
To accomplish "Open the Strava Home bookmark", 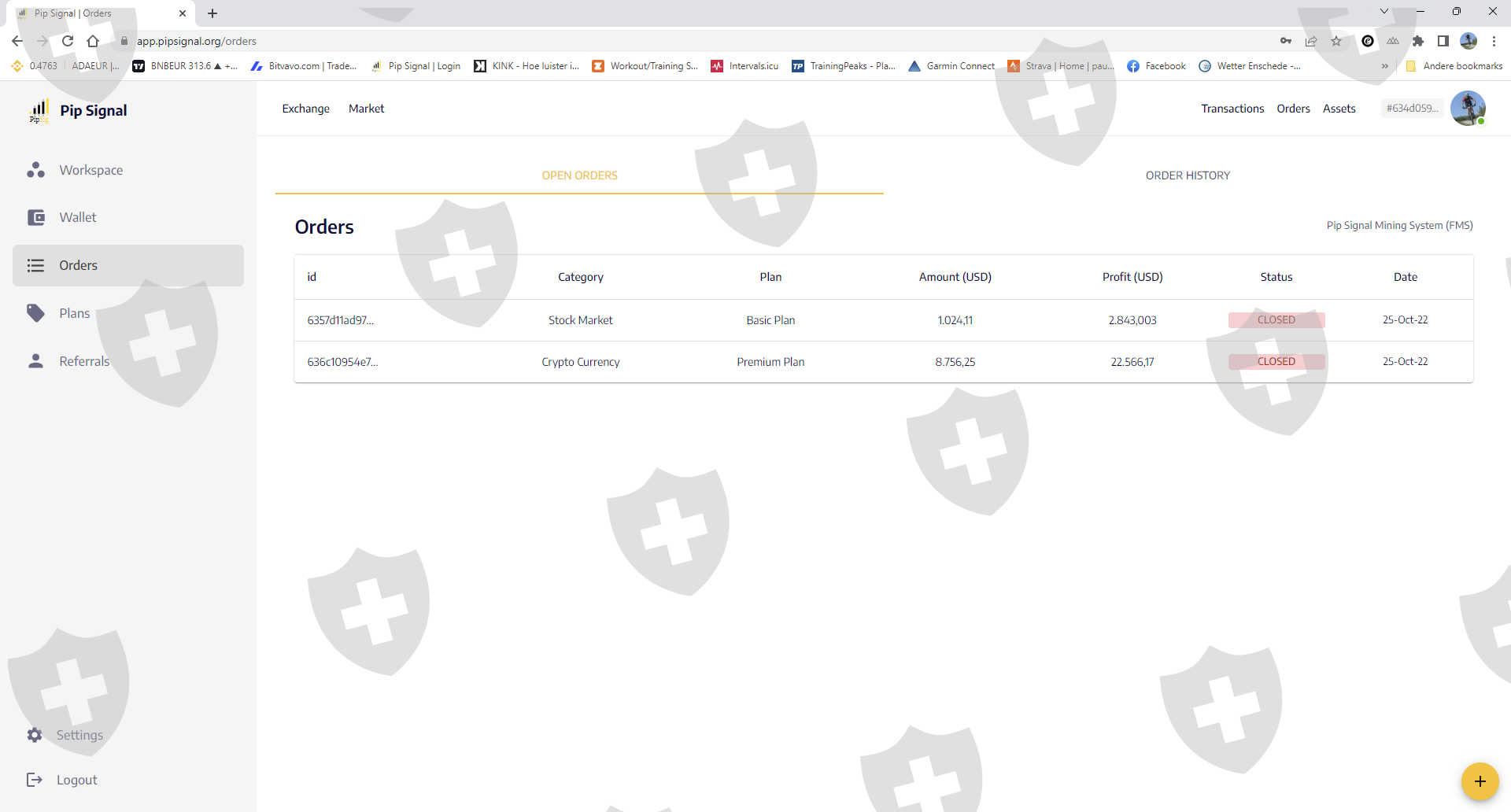I will point(1061,66).
